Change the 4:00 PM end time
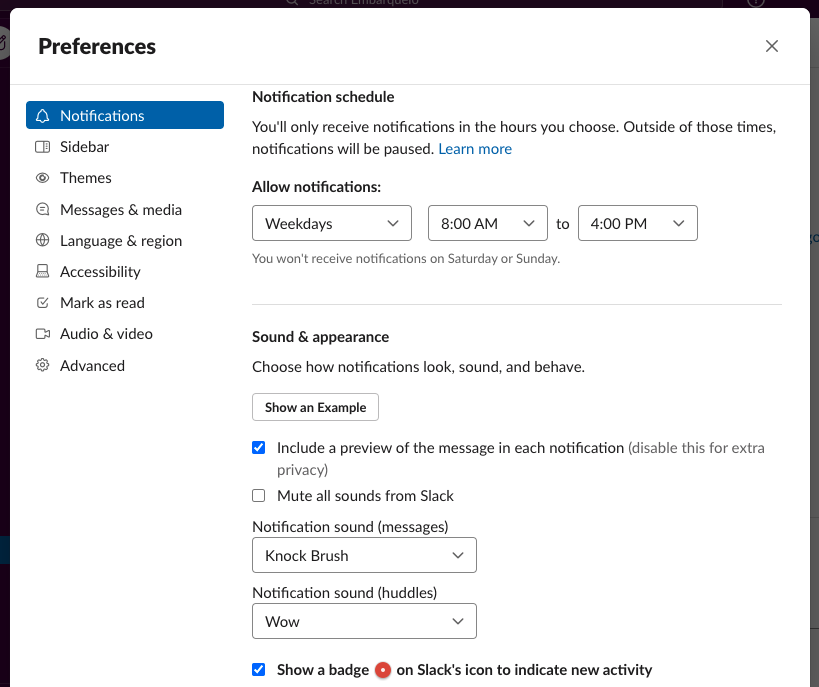 (x=637, y=223)
